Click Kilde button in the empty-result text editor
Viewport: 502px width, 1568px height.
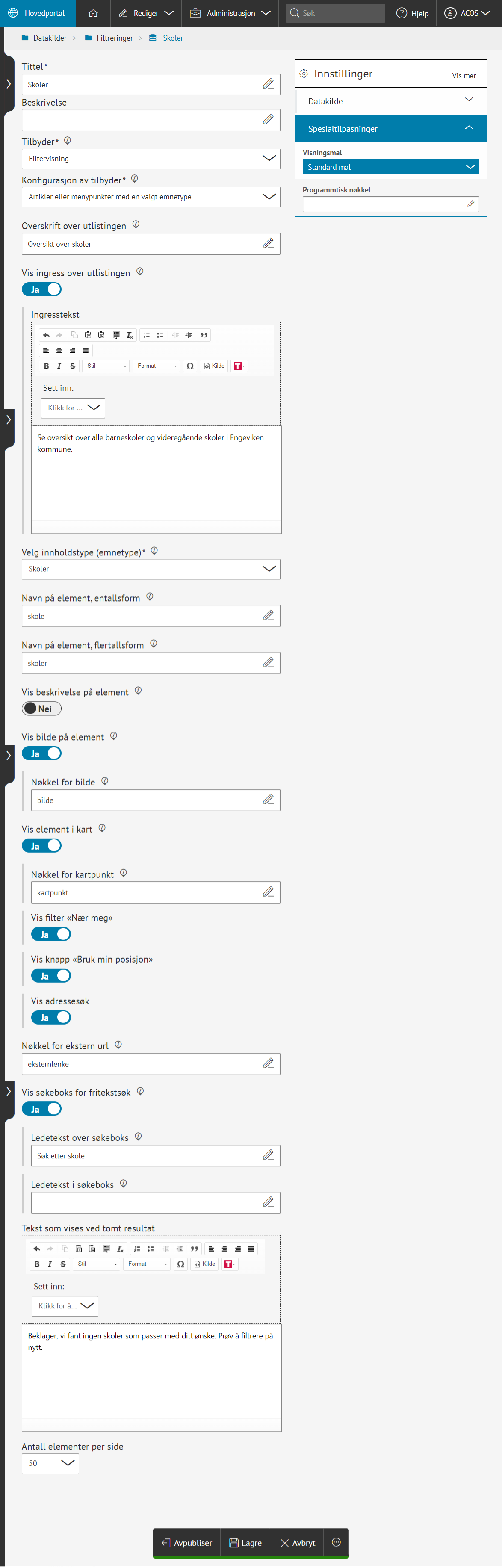[x=205, y=1264]
